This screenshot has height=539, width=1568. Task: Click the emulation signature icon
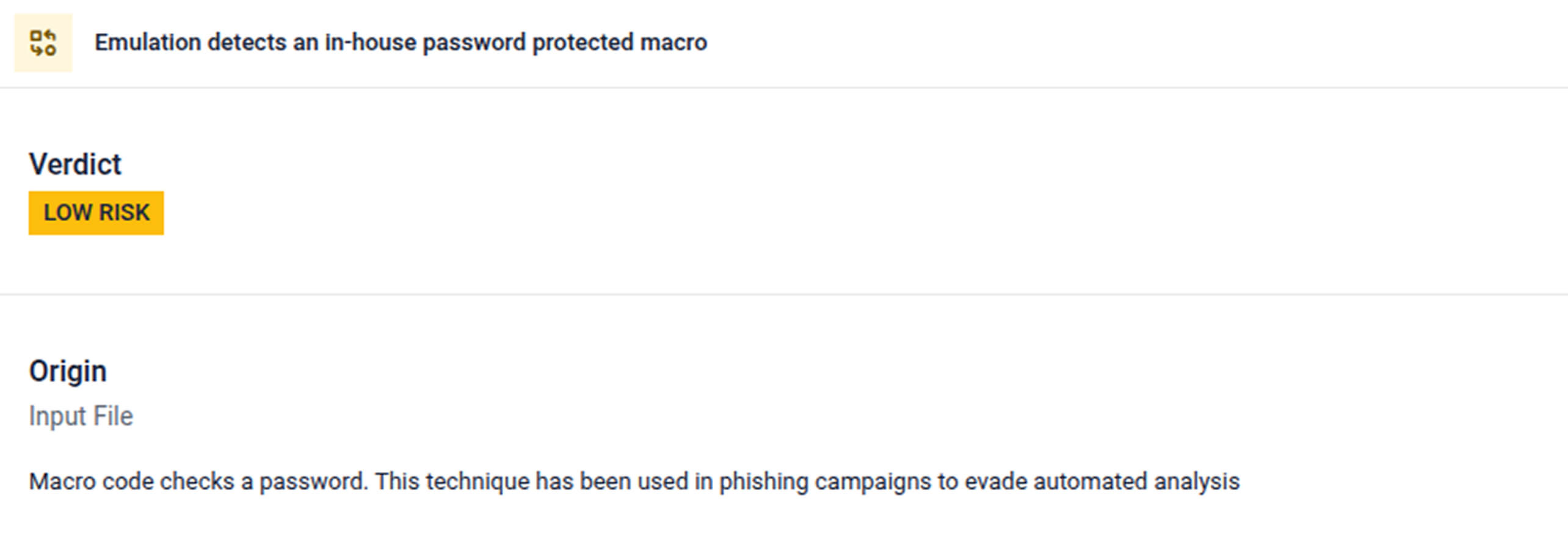click(43, 43)
